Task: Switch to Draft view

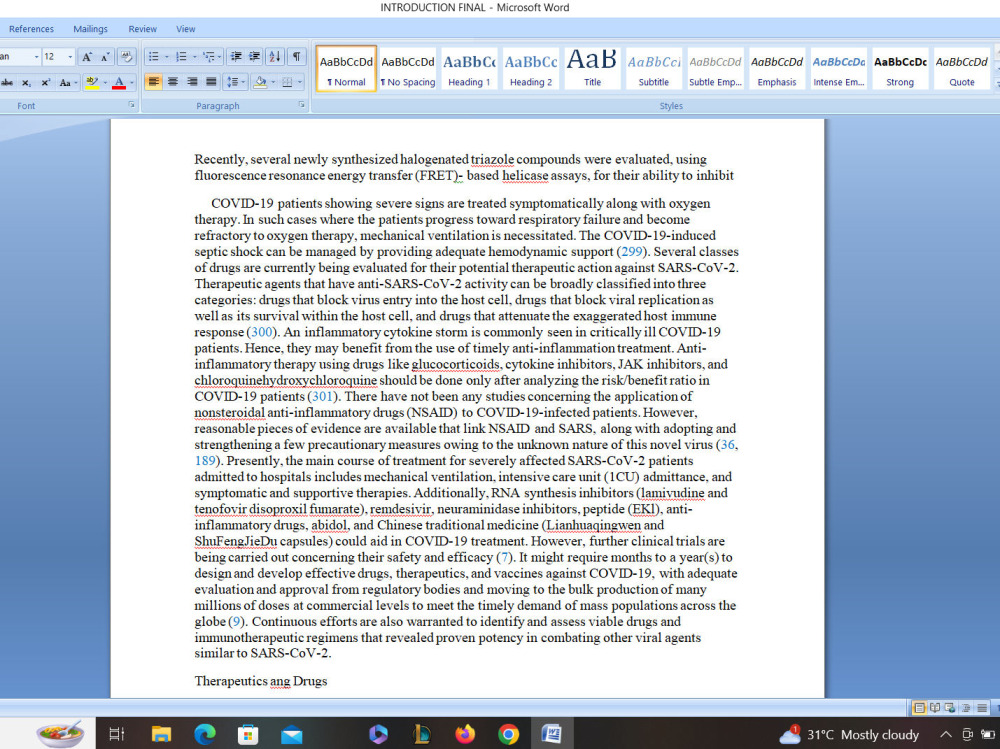Action: (x=982, y=708)
